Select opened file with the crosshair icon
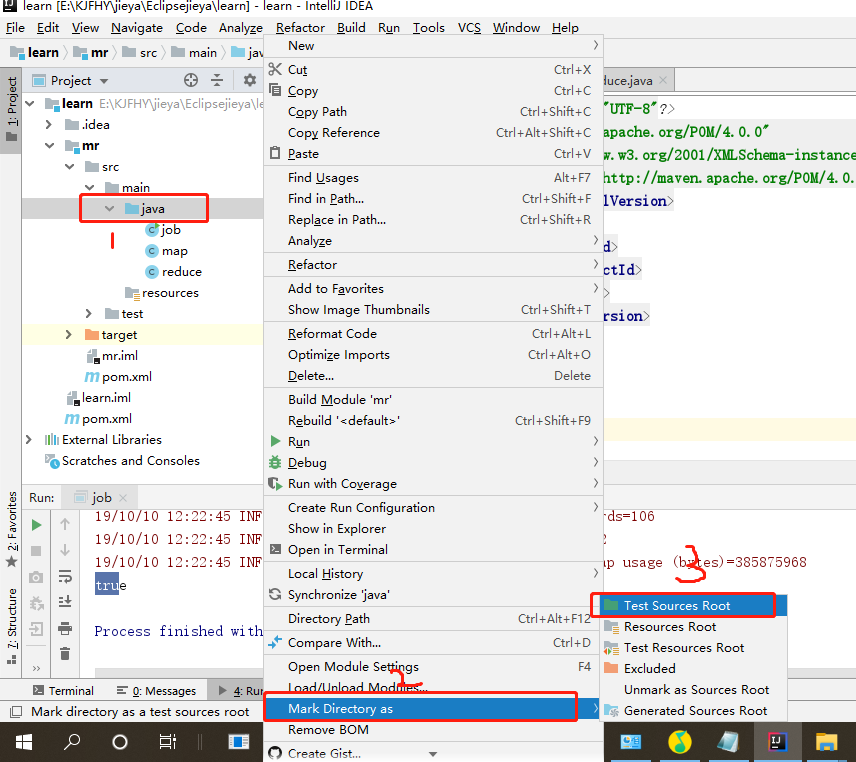 191,80
